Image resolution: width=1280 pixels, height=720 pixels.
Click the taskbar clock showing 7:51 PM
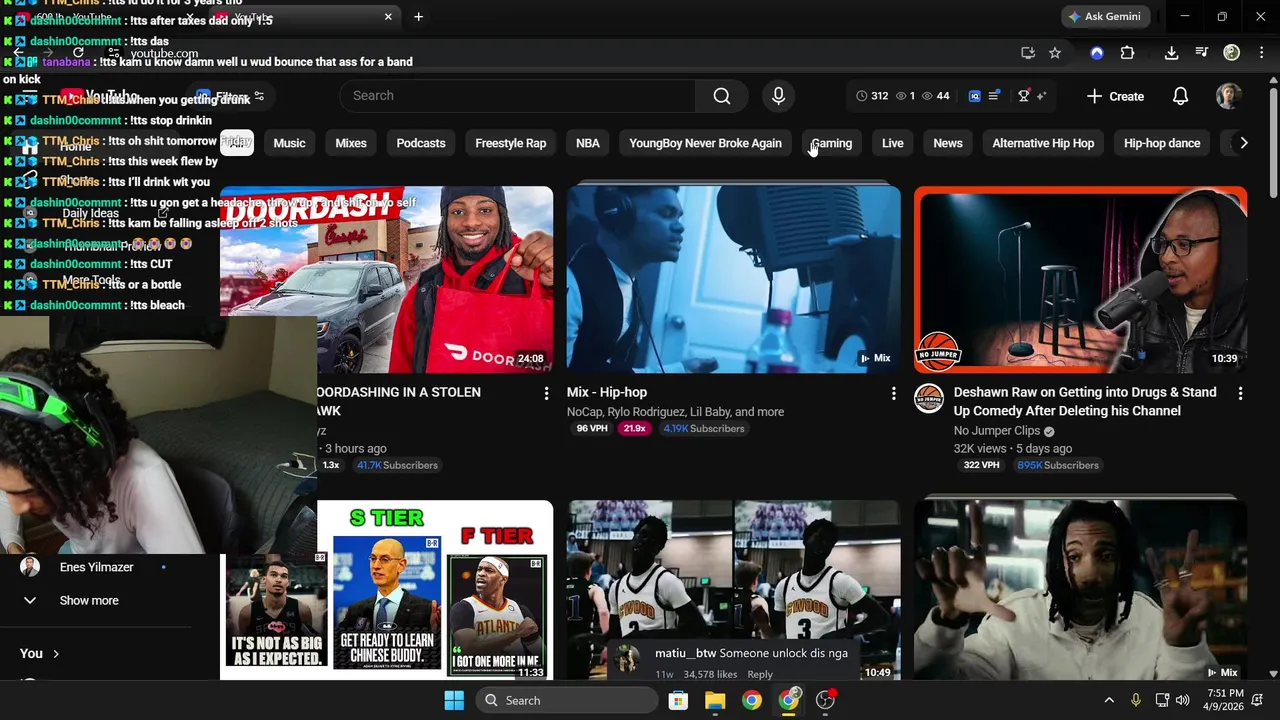coord(1225,700)
